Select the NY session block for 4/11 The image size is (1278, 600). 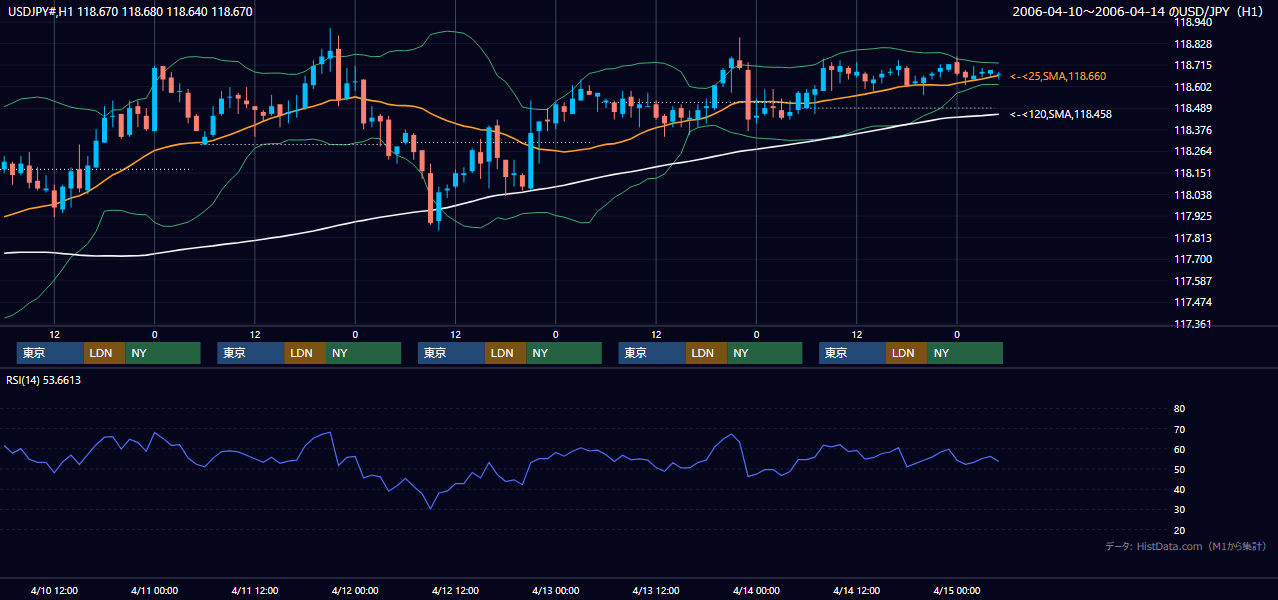tap(363, 353)
